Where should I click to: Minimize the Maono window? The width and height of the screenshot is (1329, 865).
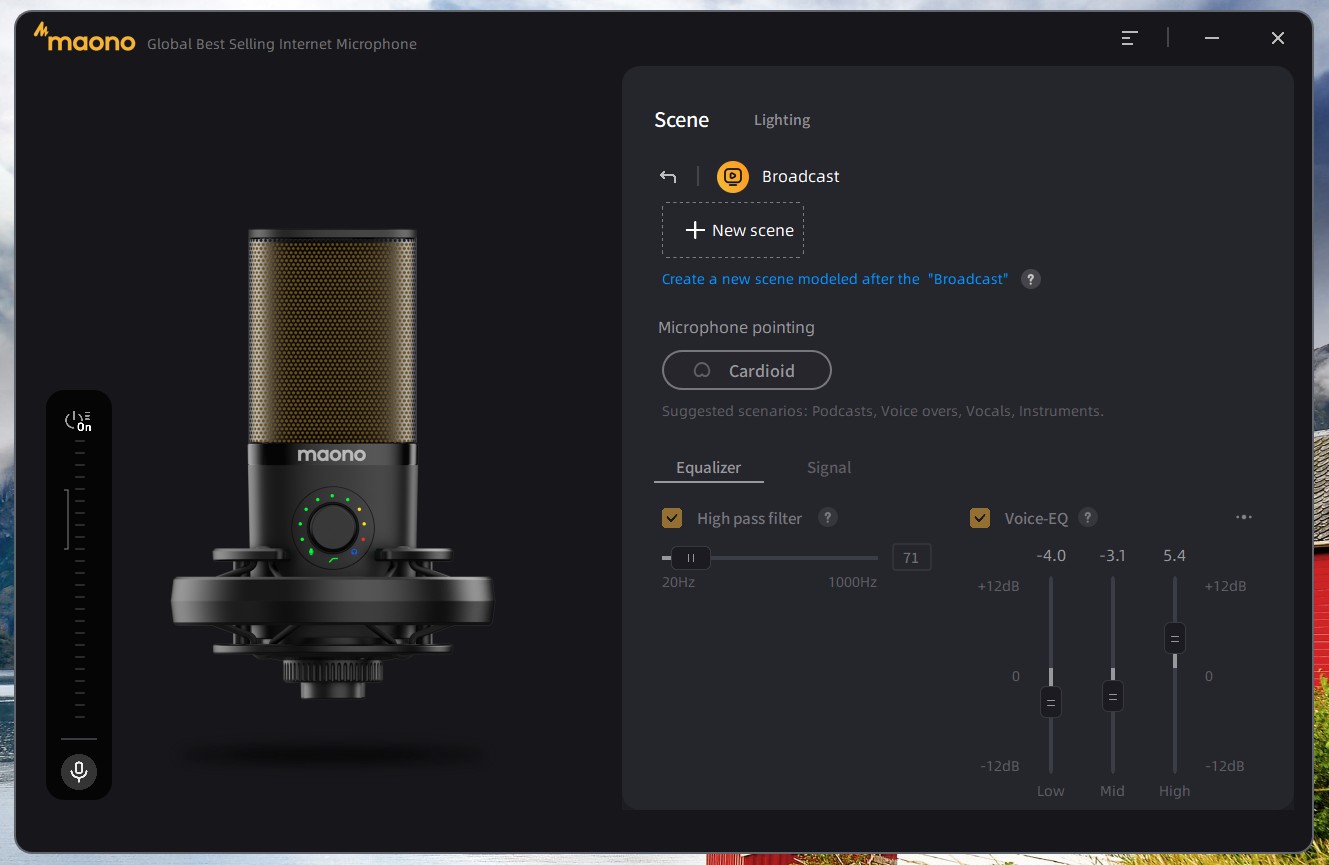point(1212,38)
